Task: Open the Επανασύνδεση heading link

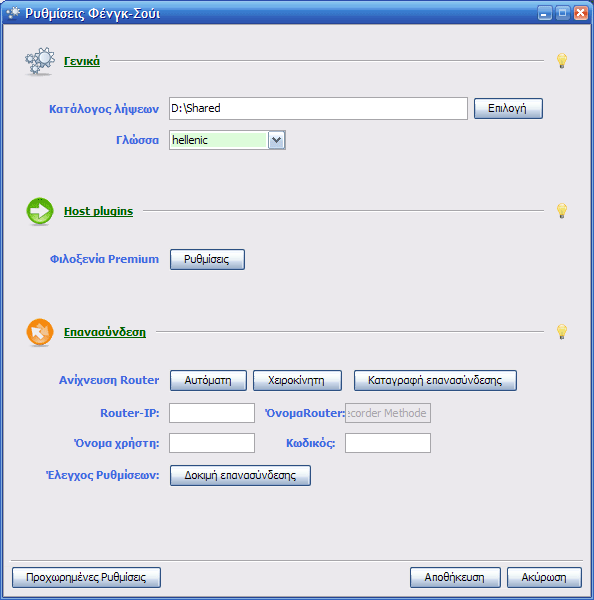Action: (105, 332)
